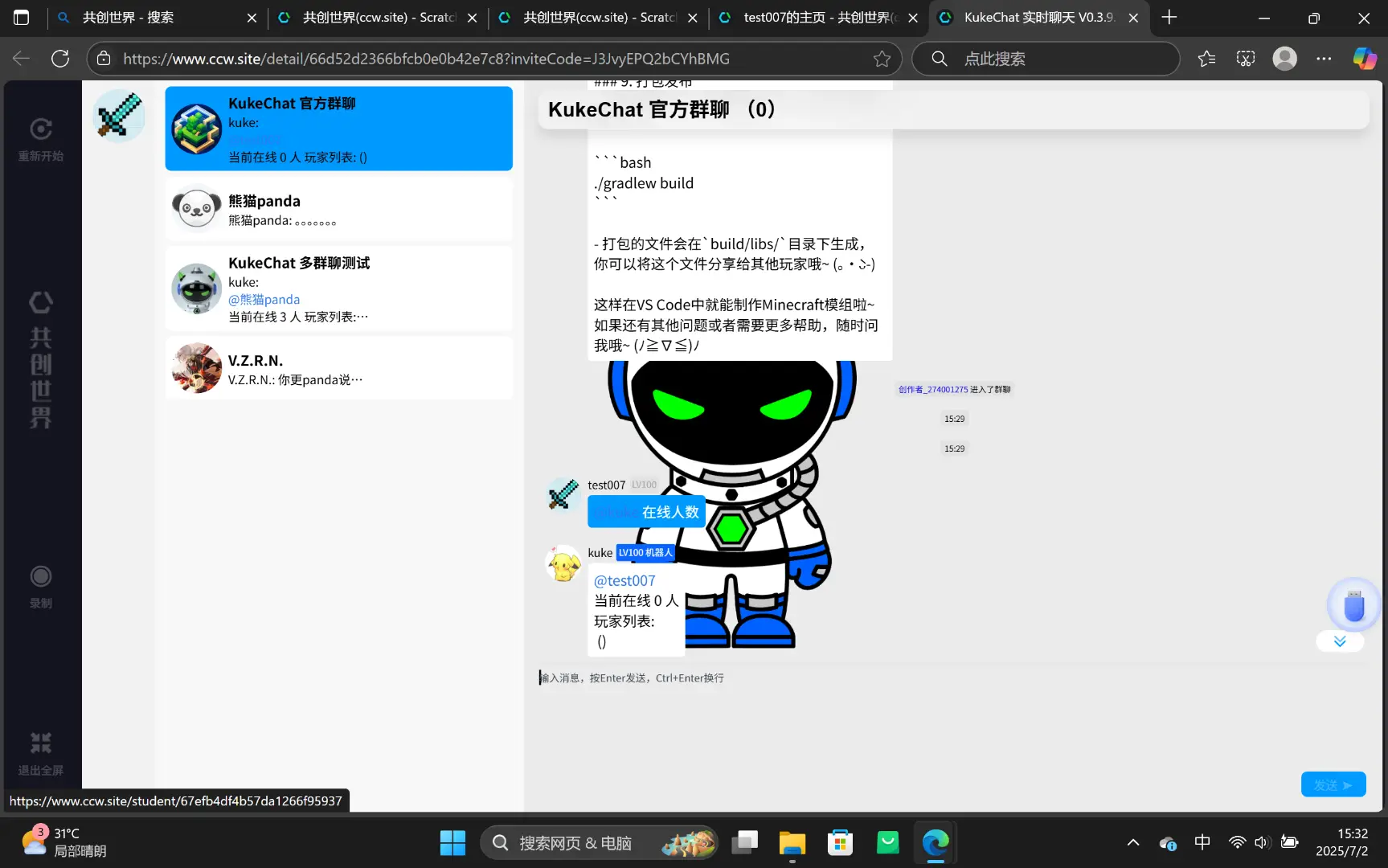Open the Windows Start menu
1388x868 pixels.
[x=452, y=843]
